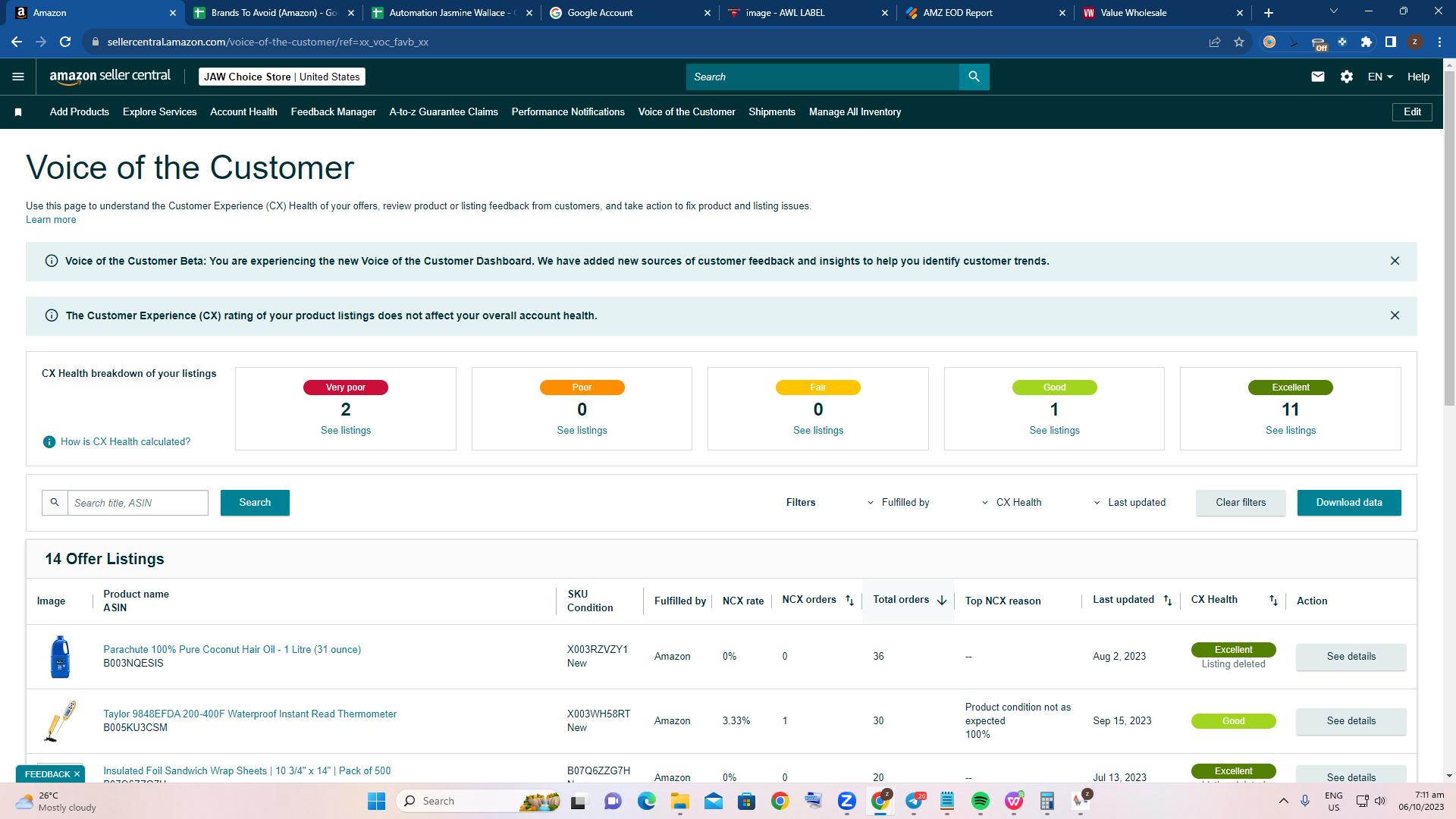Click the Clear filters button
Viewport: 1456px width, 819px height.
pos(1241,503)
